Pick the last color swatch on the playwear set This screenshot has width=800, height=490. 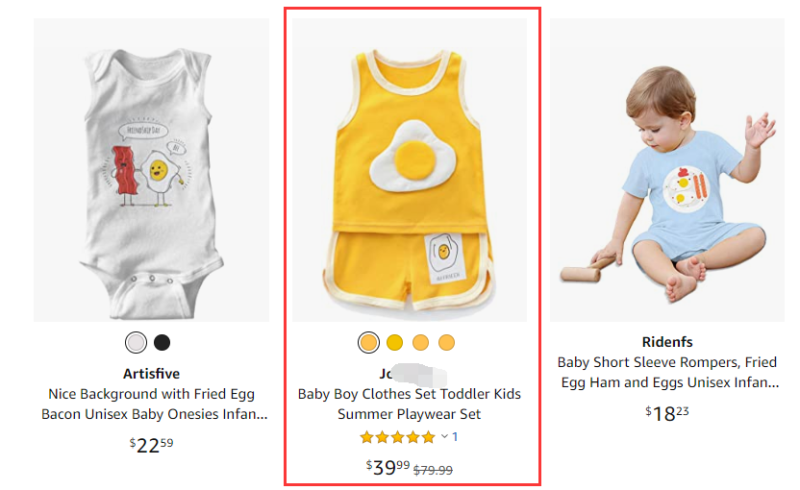[x=447, y=343]
